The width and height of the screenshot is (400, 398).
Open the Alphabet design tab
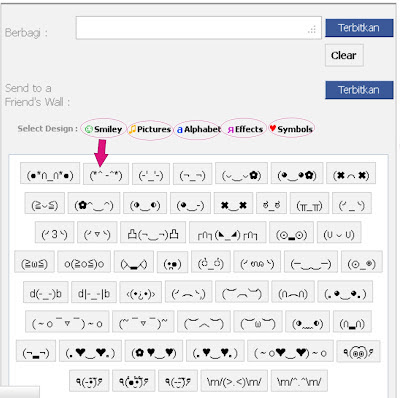(x=198, y=129)
